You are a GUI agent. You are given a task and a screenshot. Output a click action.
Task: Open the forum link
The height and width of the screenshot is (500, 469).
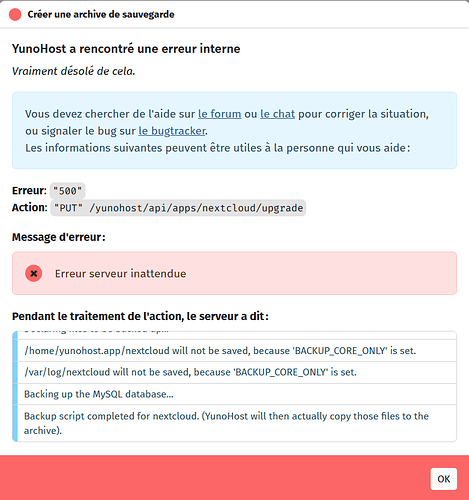(x=219, y=114)
